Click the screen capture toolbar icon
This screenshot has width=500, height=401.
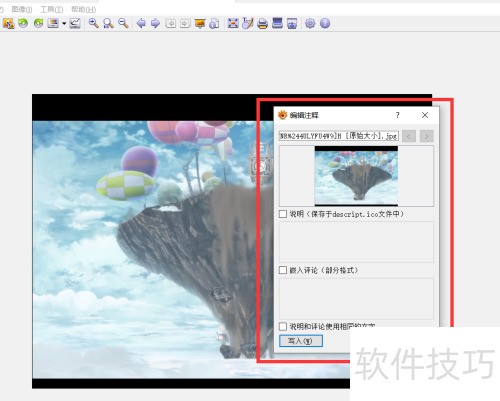(292, 23)
